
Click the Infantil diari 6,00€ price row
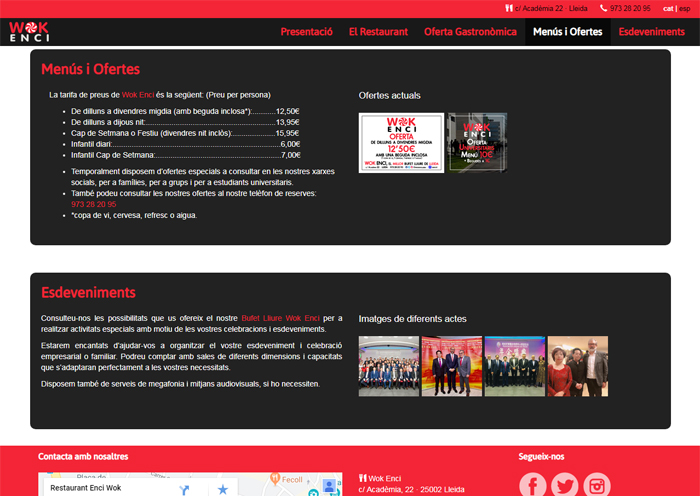tap(185, 144)
